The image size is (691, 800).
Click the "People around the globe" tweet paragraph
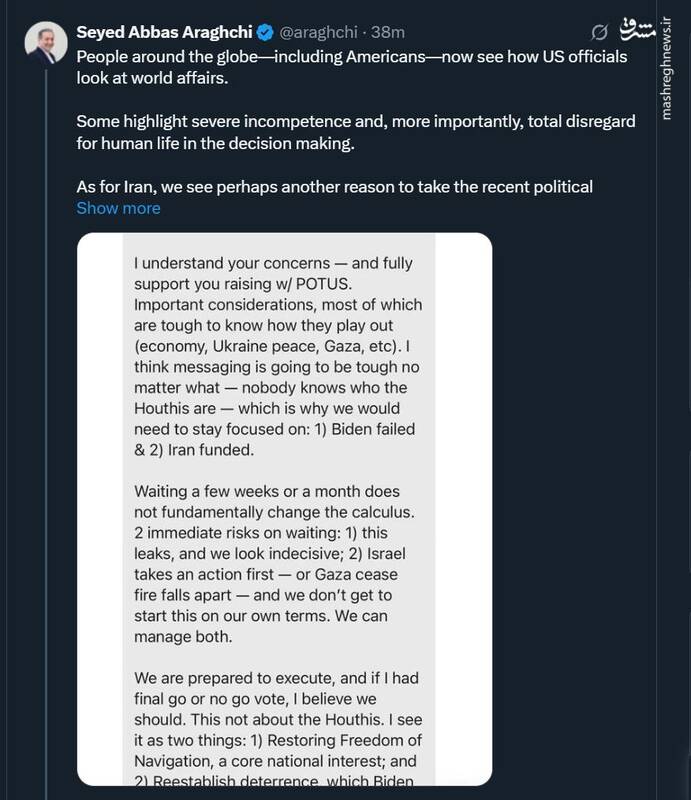[352, 66]
